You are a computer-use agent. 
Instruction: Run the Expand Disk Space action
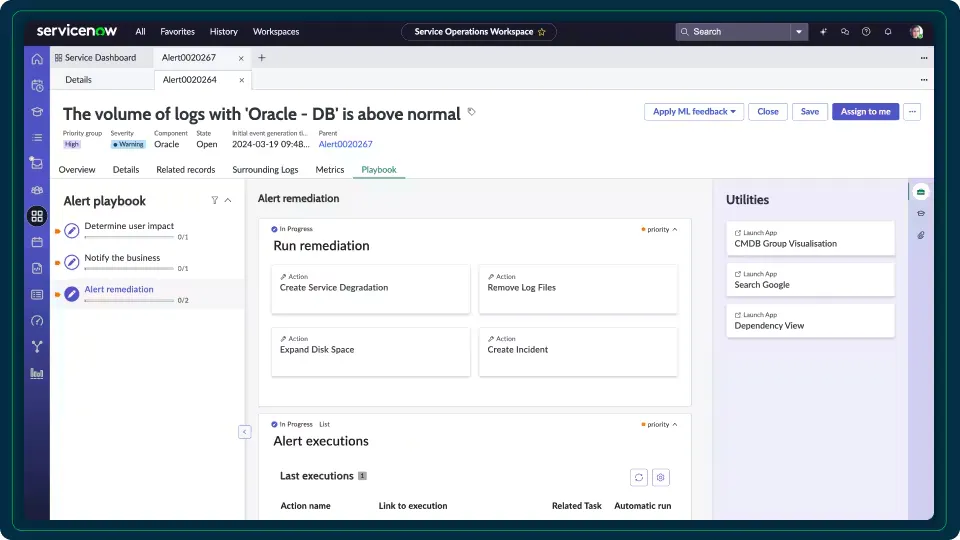pos(370,351)
